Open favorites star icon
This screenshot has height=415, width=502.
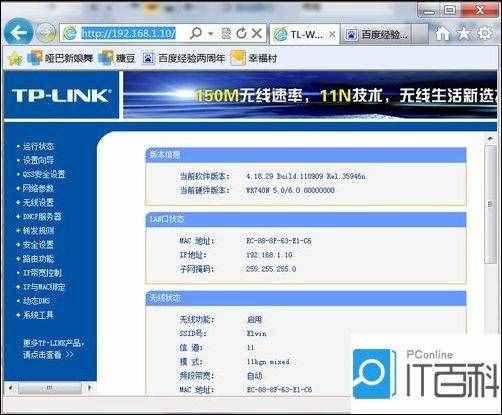(464, 33)
